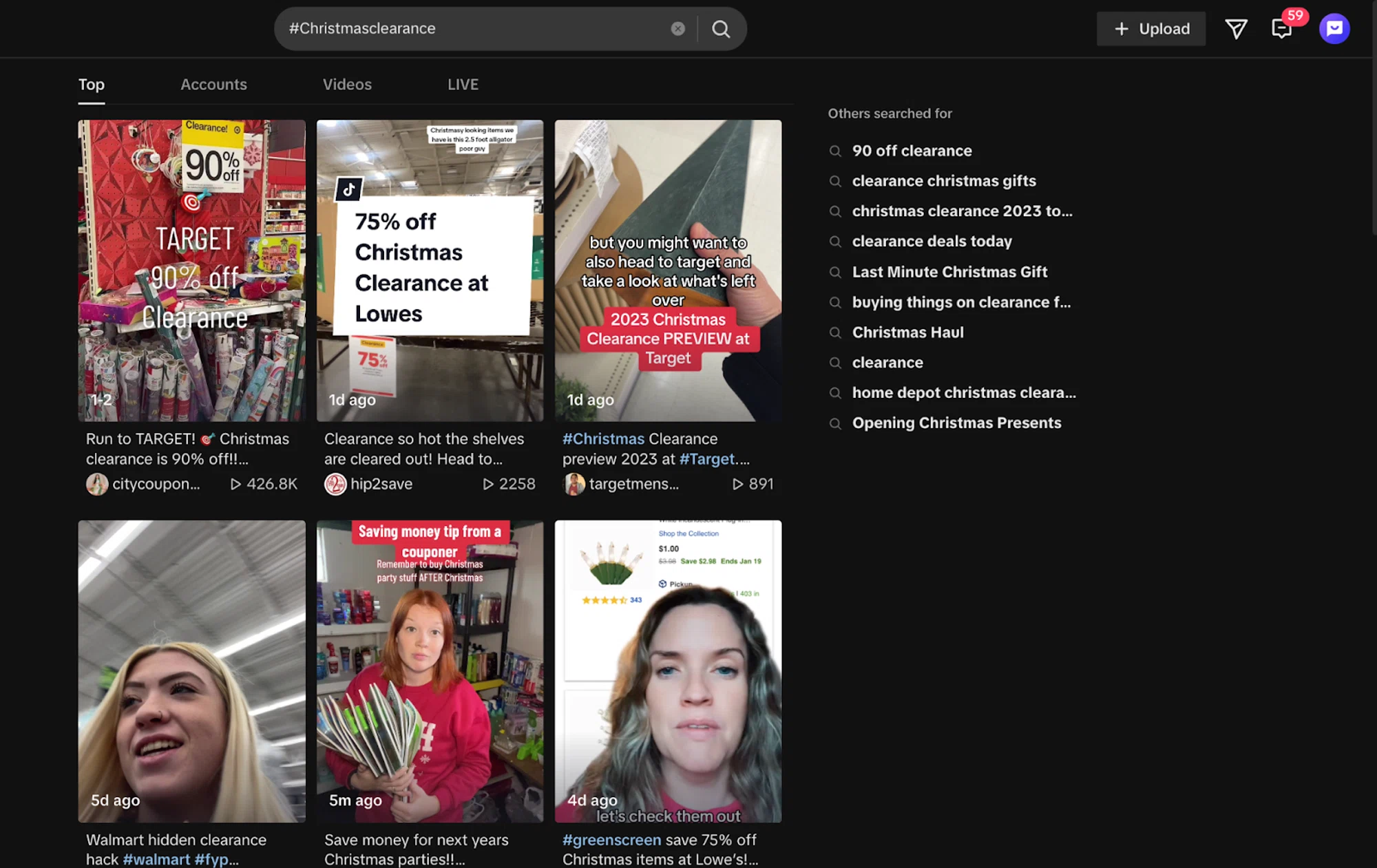Open the messages paper plane icon
1377x868 pixels.
pyautogui.click(x=1236, y=28)
